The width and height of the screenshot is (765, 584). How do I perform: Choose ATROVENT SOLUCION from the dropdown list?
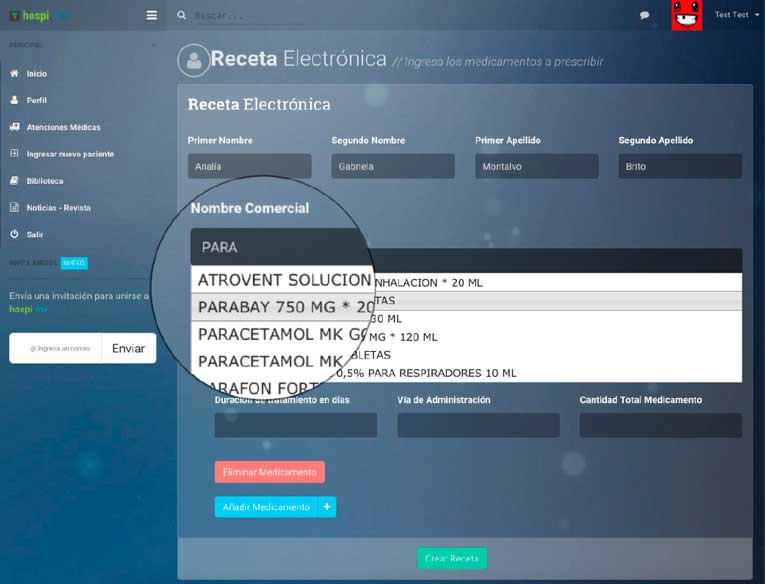285,280
